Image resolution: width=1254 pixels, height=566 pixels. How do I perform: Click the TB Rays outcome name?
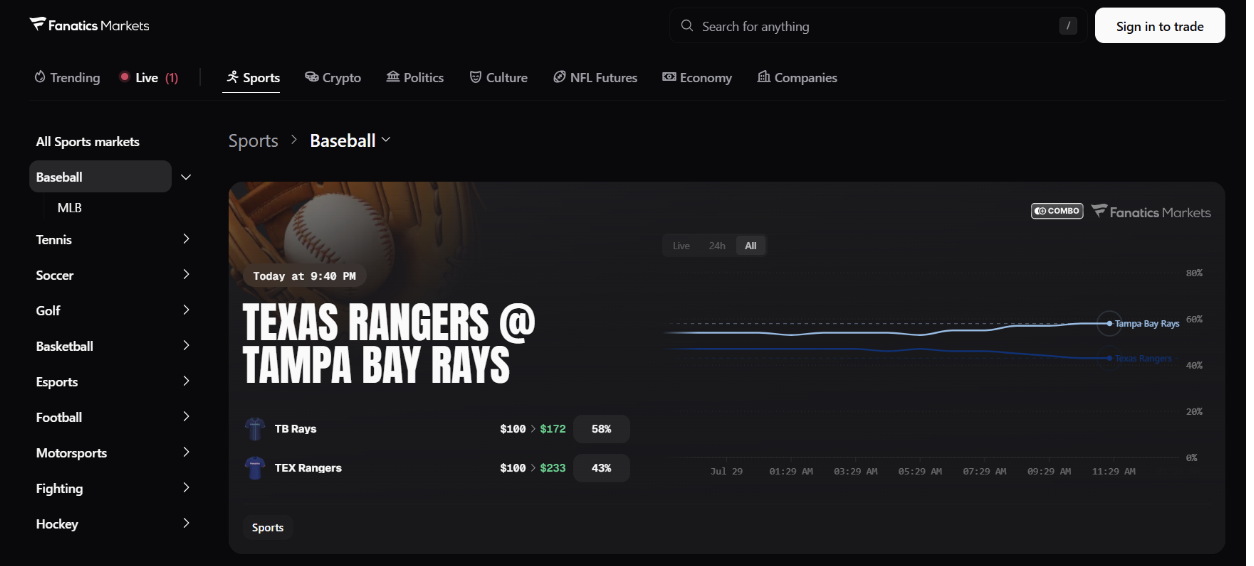[x=295, y=429]
